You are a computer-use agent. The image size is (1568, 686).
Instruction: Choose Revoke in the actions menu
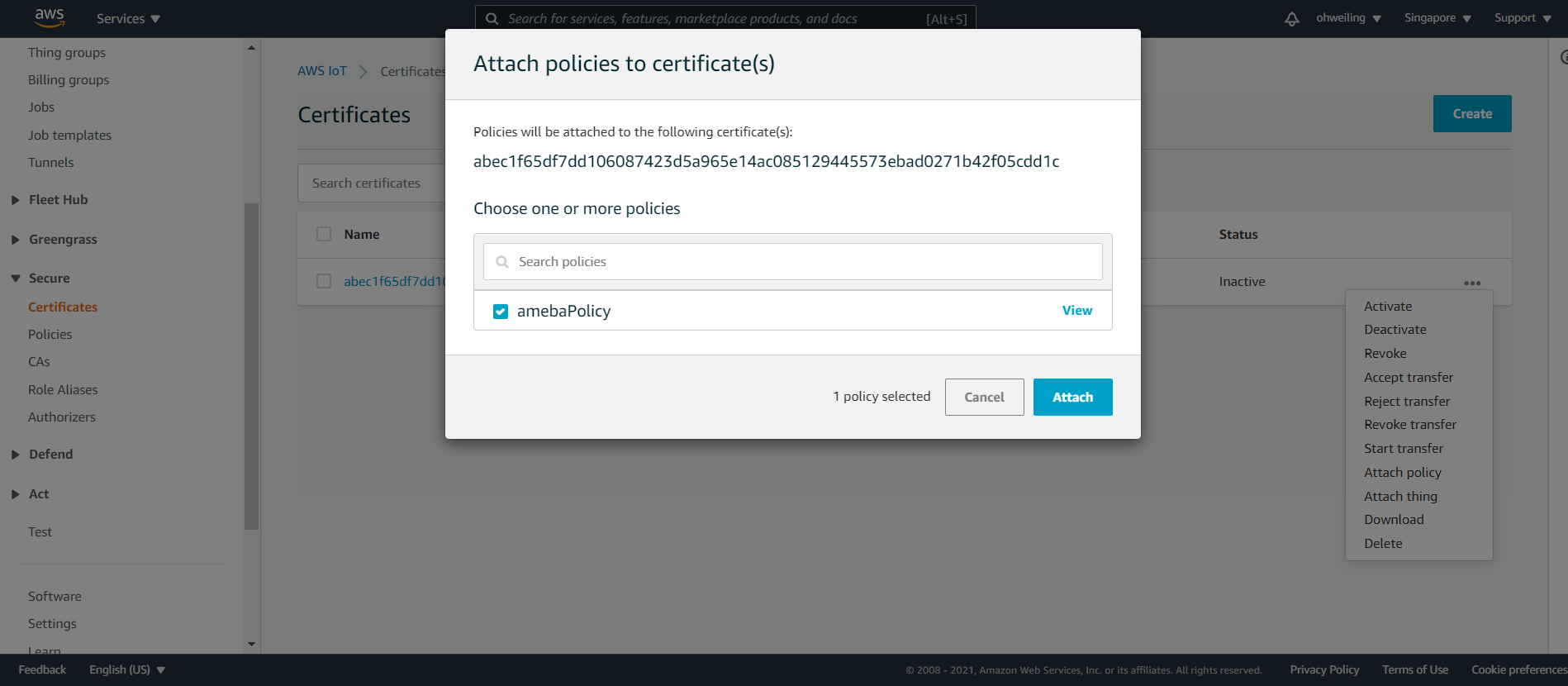click(x=1385, y=354)
